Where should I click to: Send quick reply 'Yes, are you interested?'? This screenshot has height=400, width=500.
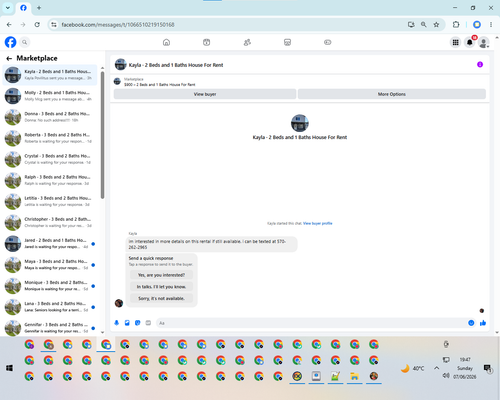tap(161, 275)
